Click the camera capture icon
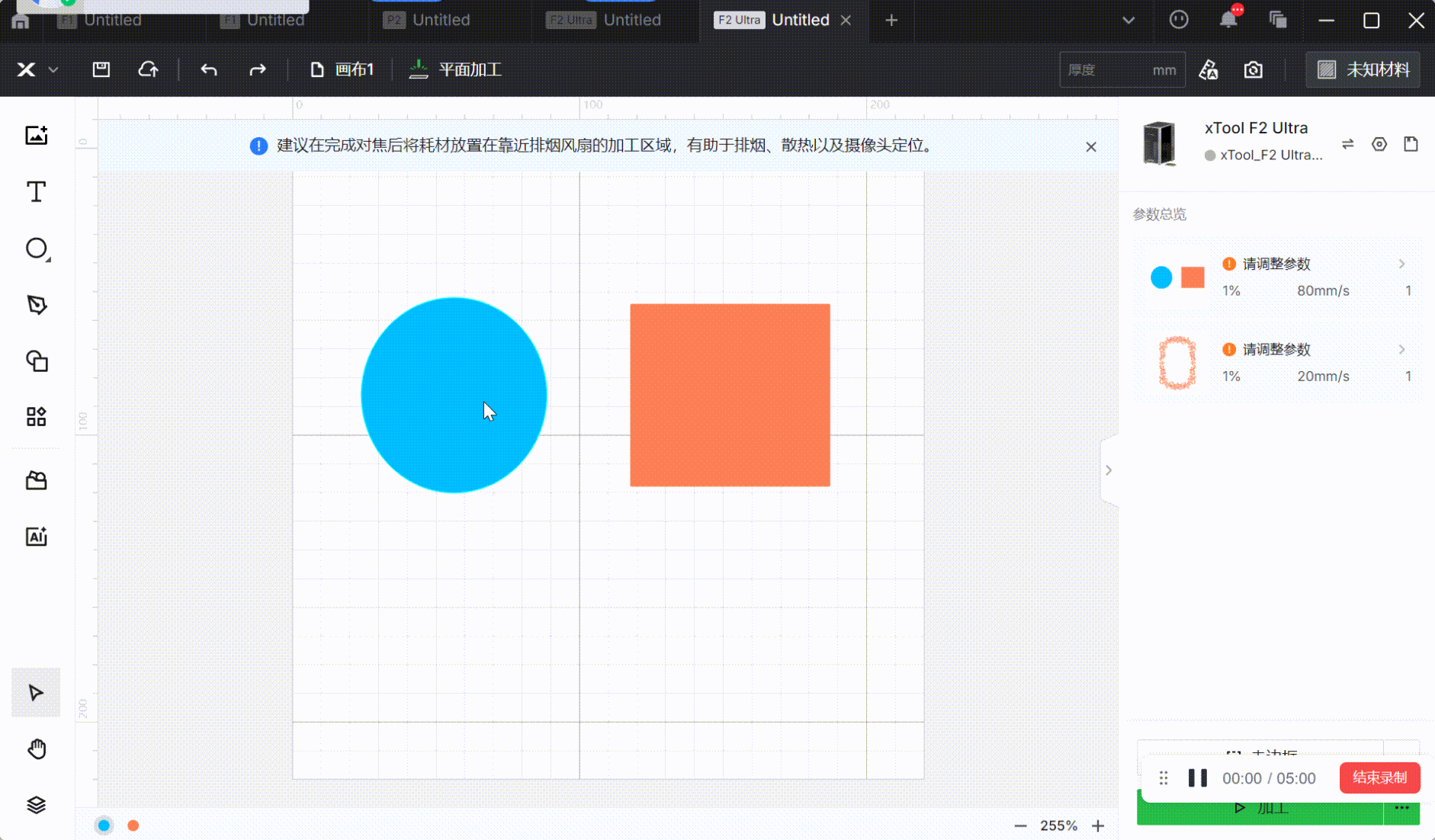Viewport: 1435px width, 840px height. point(1253,70)
